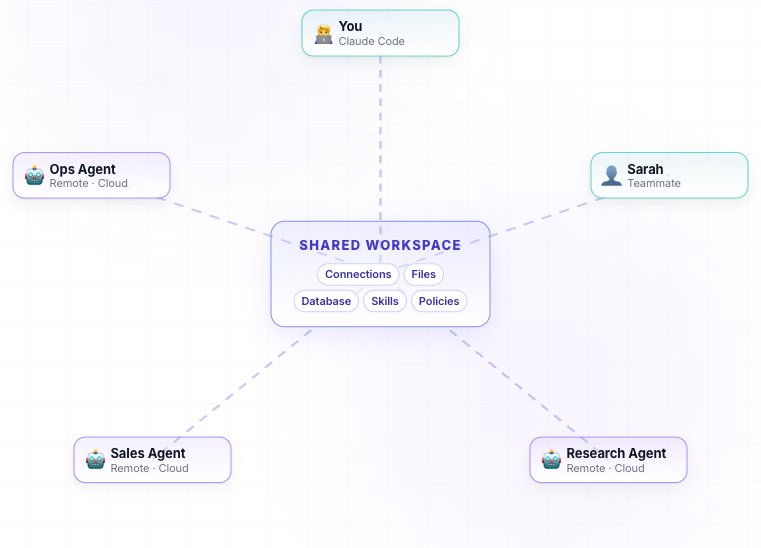This screenshot has height=548, width=761.
Task: Click the "You" node title
Action: click(x=350, y=26)
